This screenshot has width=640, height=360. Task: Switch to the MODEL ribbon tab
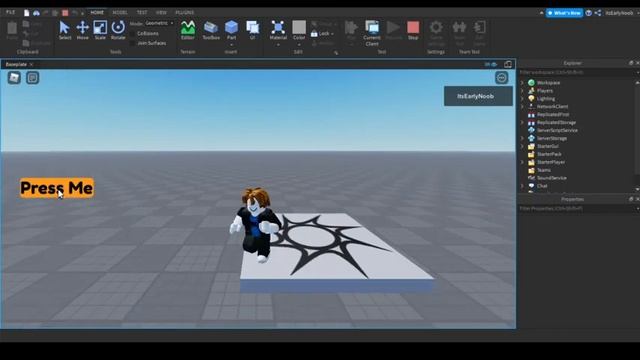point(120,12)
